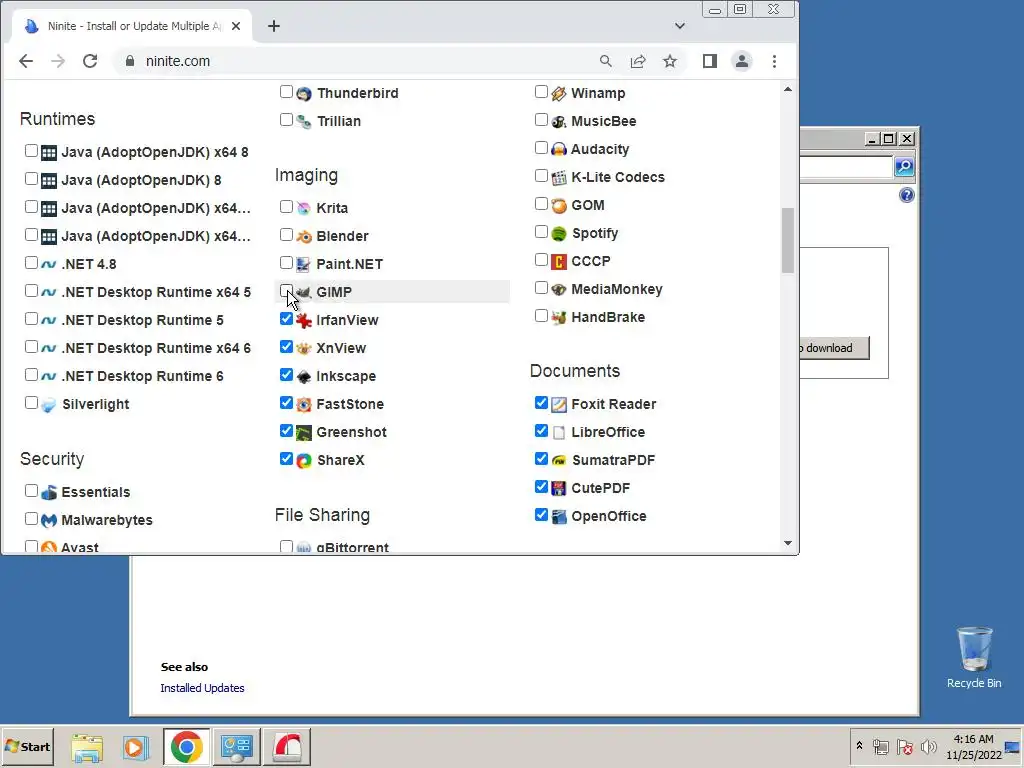The width and height of the screenshot is (1024, 768).
Task: Open the Start menu
Action: click(x=27, y=747)
